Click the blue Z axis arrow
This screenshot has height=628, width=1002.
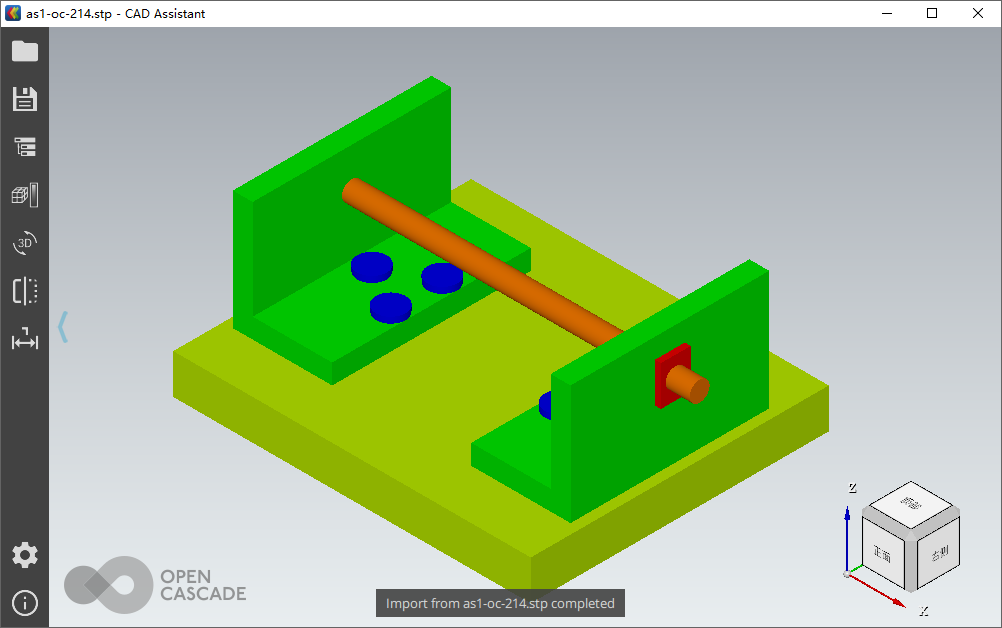tap(847, 540)
